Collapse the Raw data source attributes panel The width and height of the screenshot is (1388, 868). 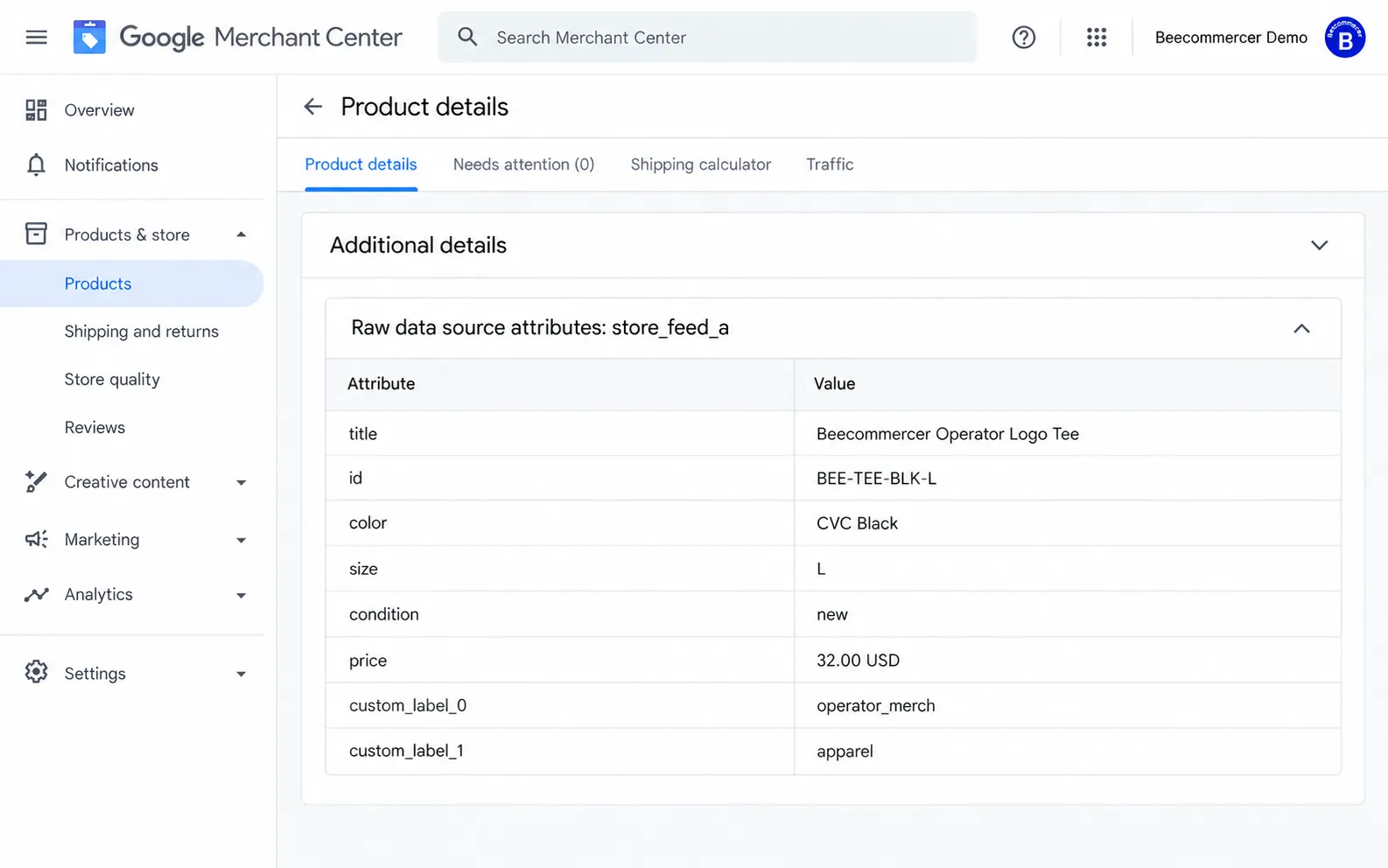click(x=1301, y=328)
